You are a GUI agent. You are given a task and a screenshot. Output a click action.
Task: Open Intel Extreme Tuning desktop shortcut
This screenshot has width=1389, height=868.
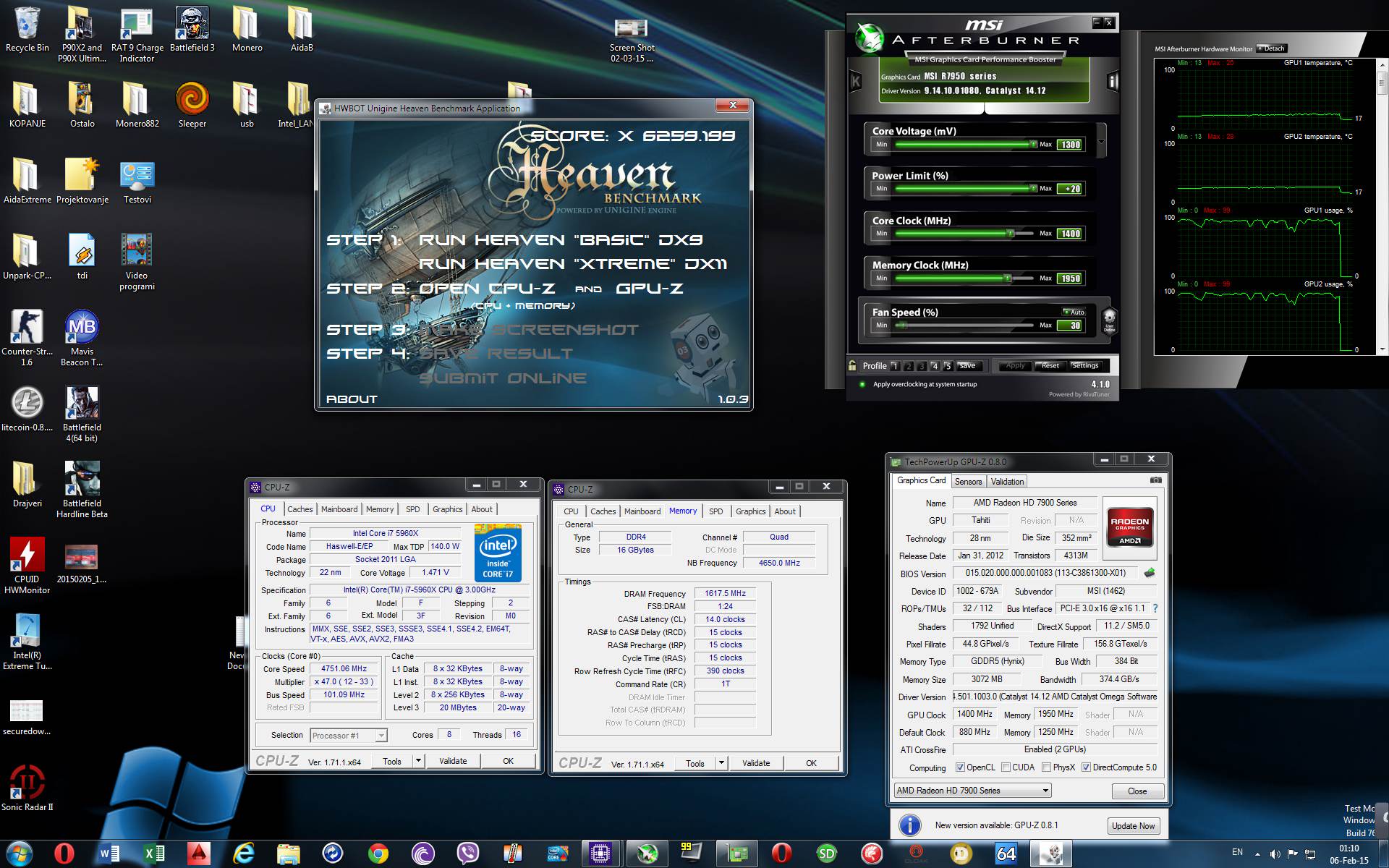pyautogui.click(x=27, y=642)
